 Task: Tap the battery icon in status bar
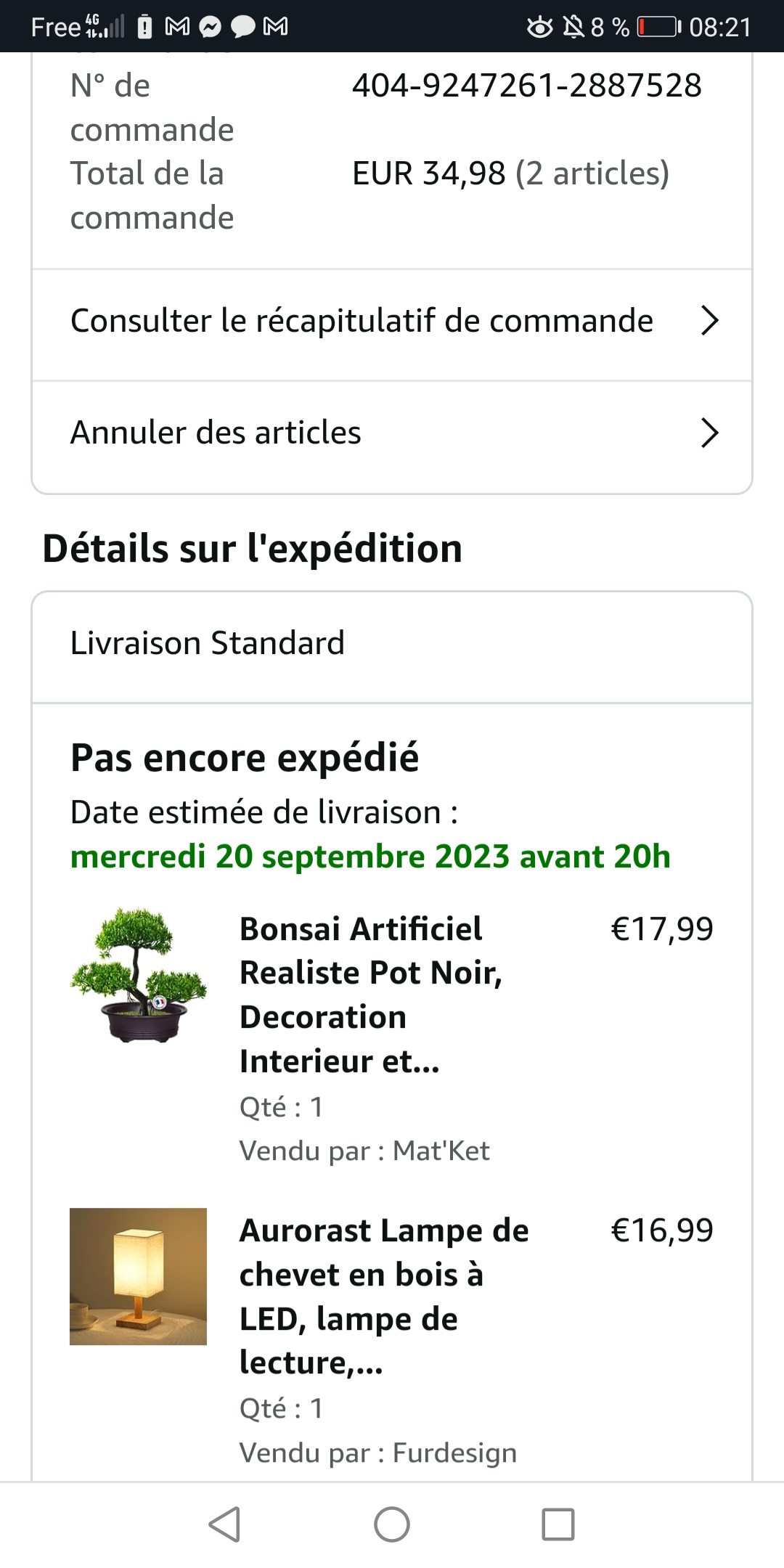coord(658,27)
